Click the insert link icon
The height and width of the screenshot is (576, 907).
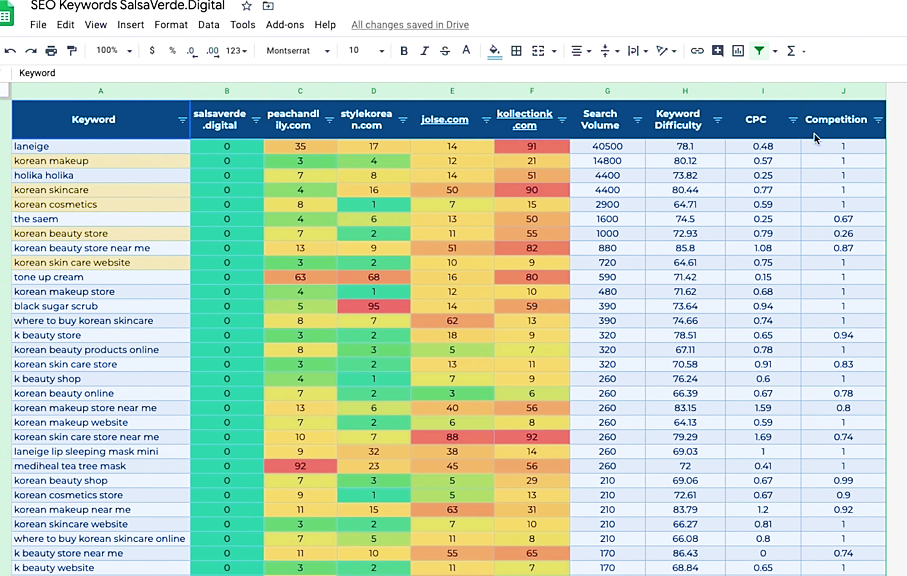click(x=697, y=51)
